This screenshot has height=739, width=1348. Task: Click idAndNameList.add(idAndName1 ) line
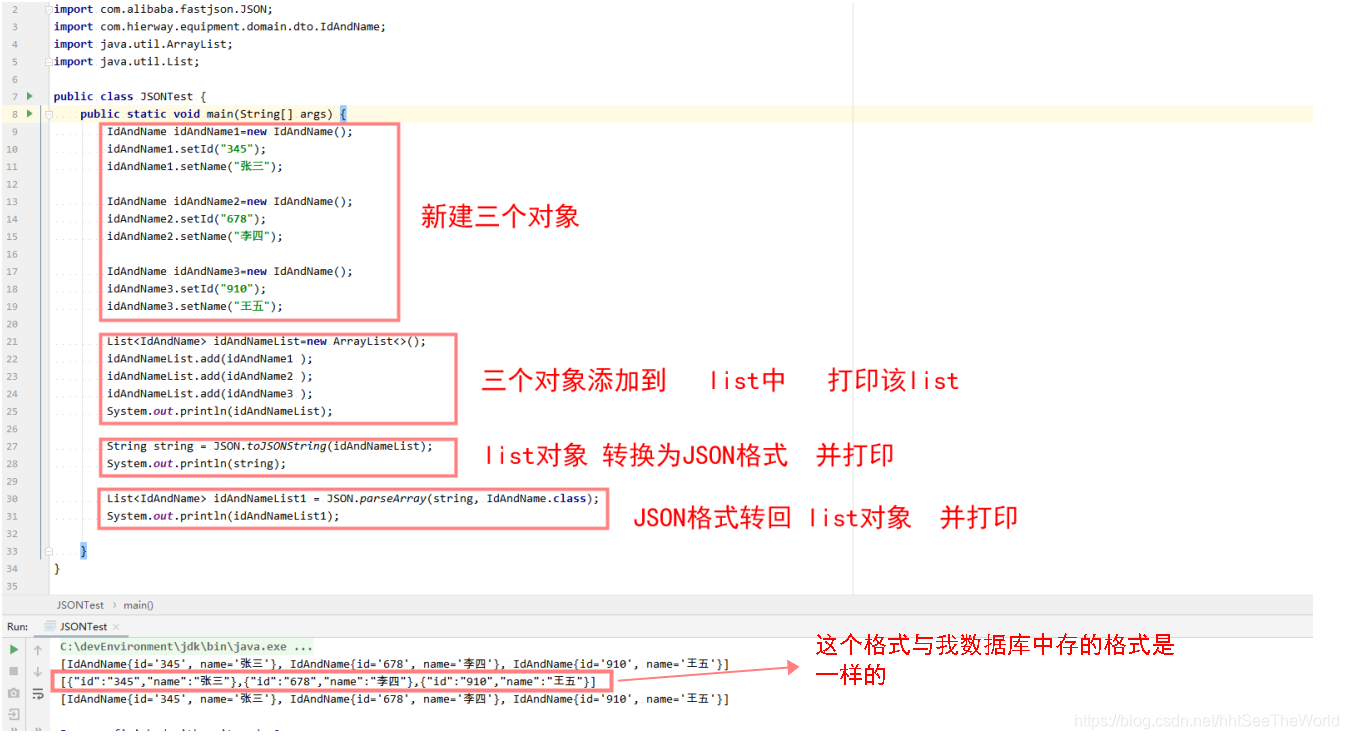click(210, 359)
